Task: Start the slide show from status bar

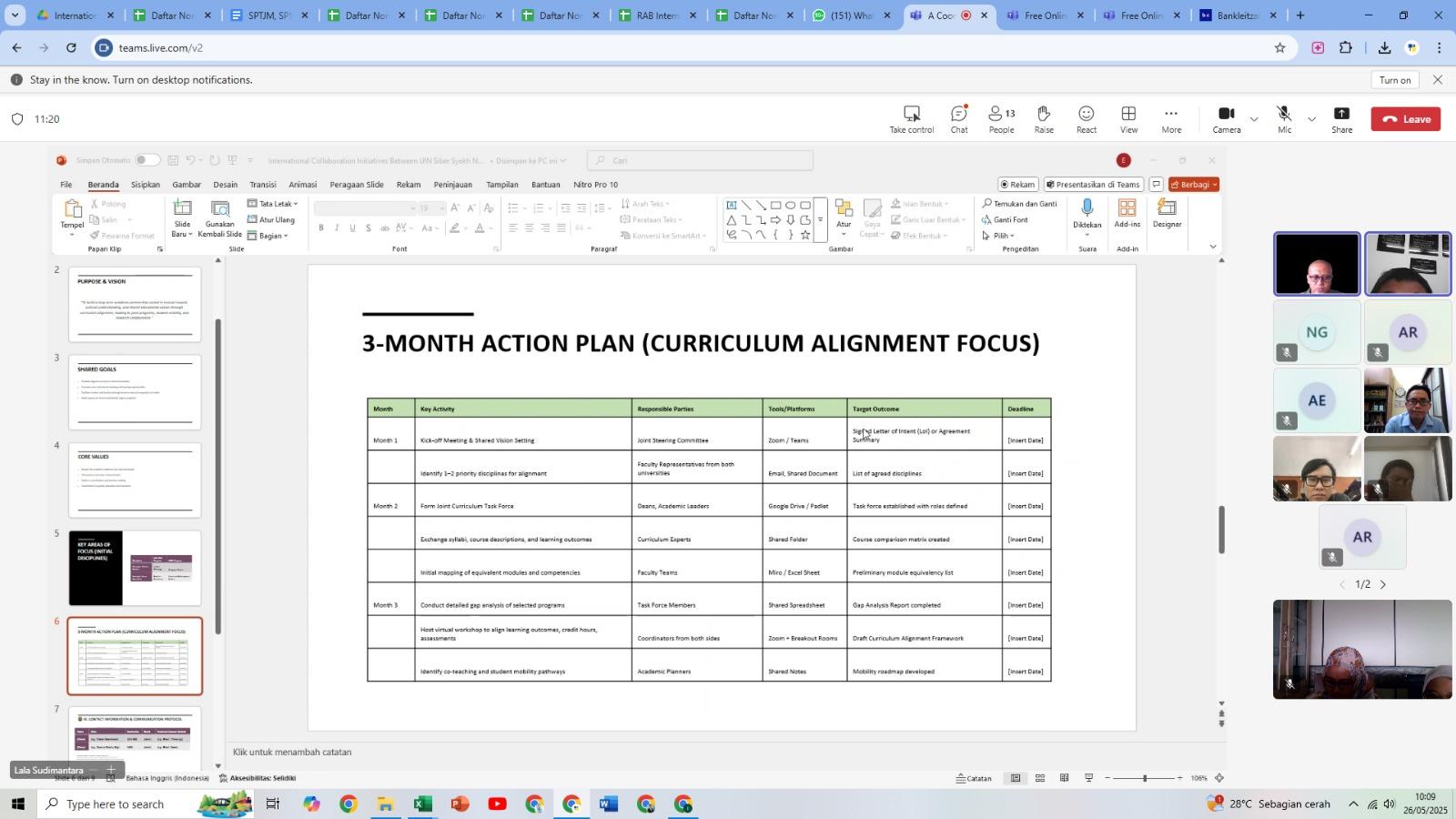Action: [1088, 778]
